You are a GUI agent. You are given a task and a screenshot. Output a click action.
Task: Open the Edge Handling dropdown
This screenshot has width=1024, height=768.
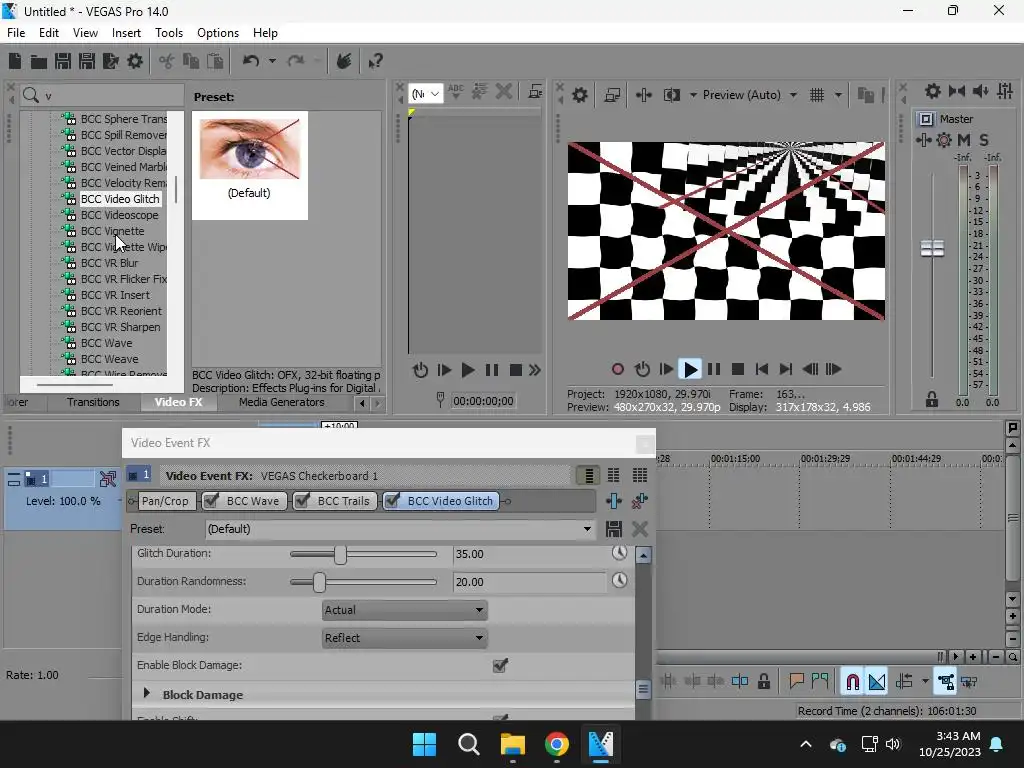click(405, 638)
